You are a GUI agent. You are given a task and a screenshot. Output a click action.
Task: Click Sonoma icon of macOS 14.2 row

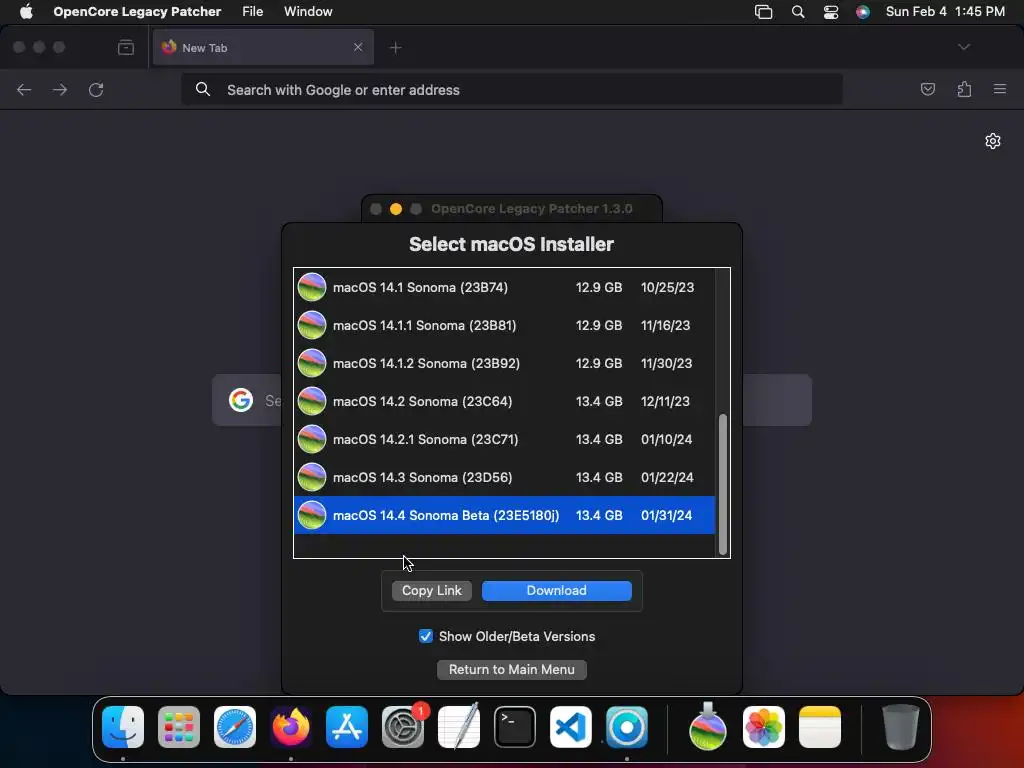coord(312,401)
